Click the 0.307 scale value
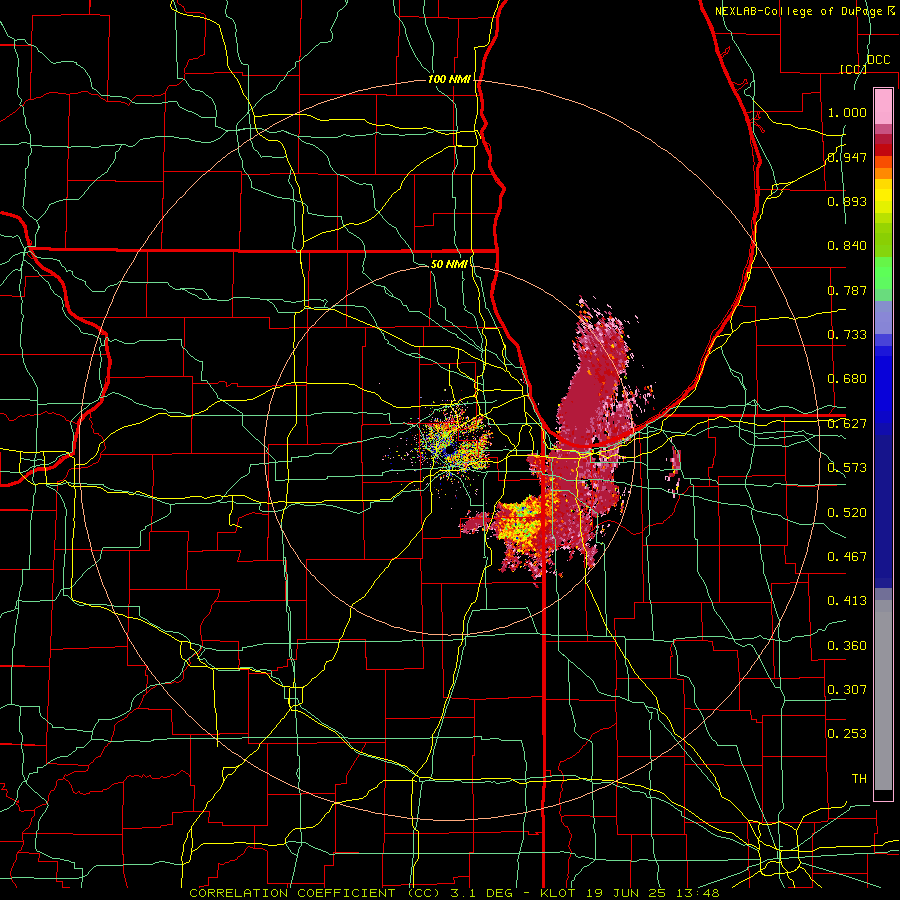The width and height of the screenshot is (900, 900). coord(847,690)
